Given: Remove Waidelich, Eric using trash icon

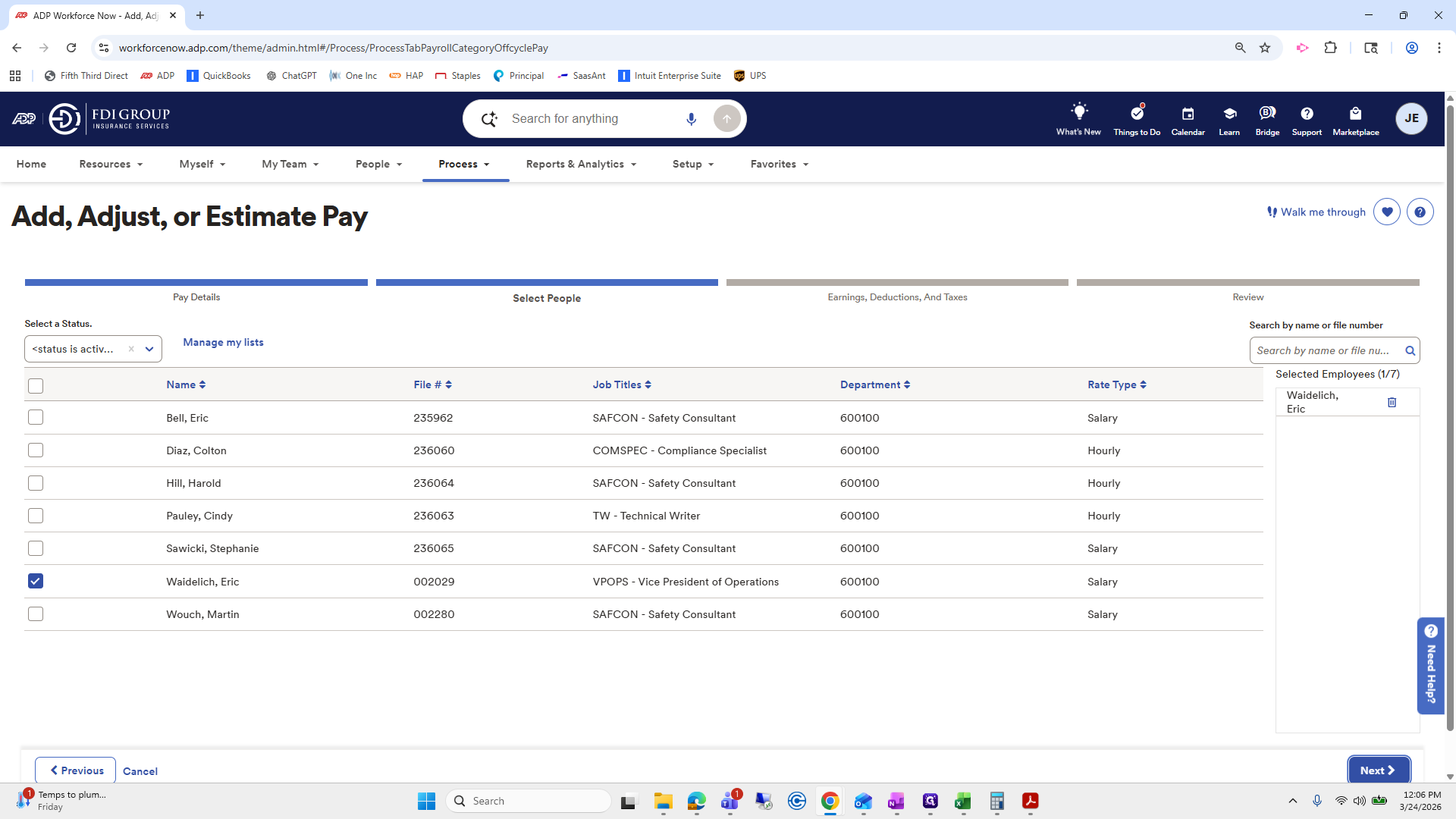Looking at the screenshot, I should tap(1392, 403).
